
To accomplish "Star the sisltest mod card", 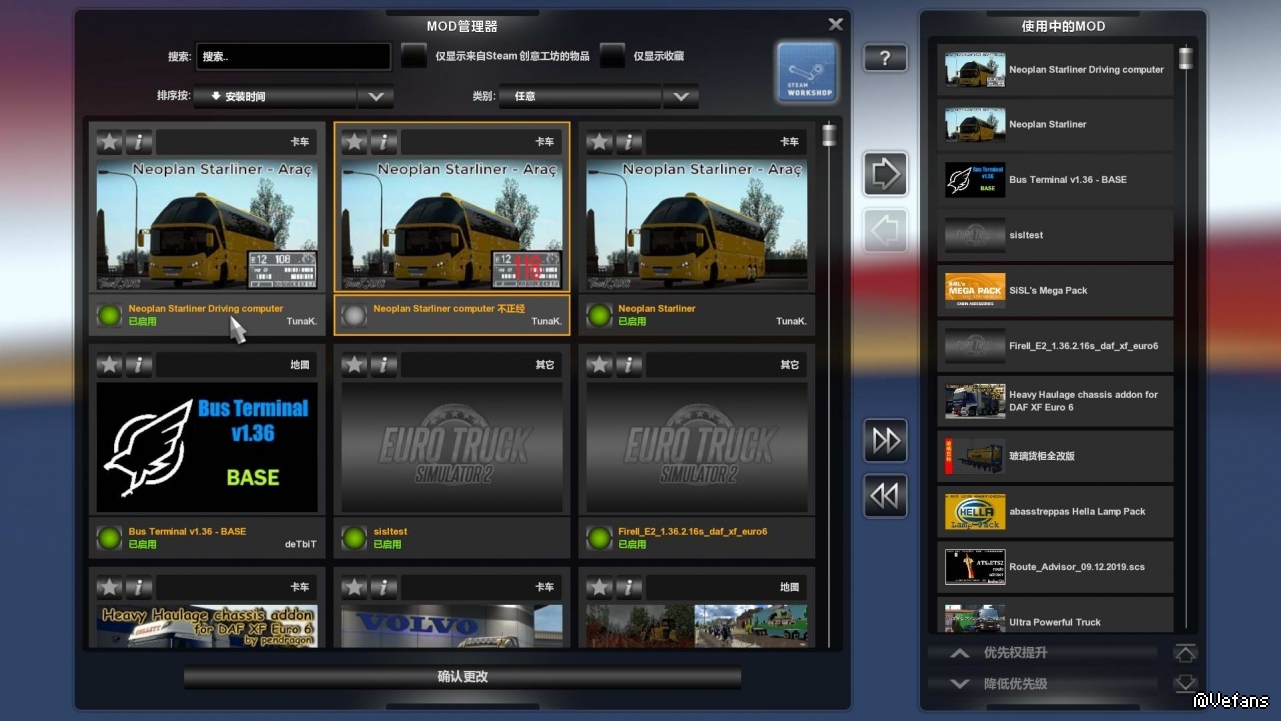I will 354,365.
